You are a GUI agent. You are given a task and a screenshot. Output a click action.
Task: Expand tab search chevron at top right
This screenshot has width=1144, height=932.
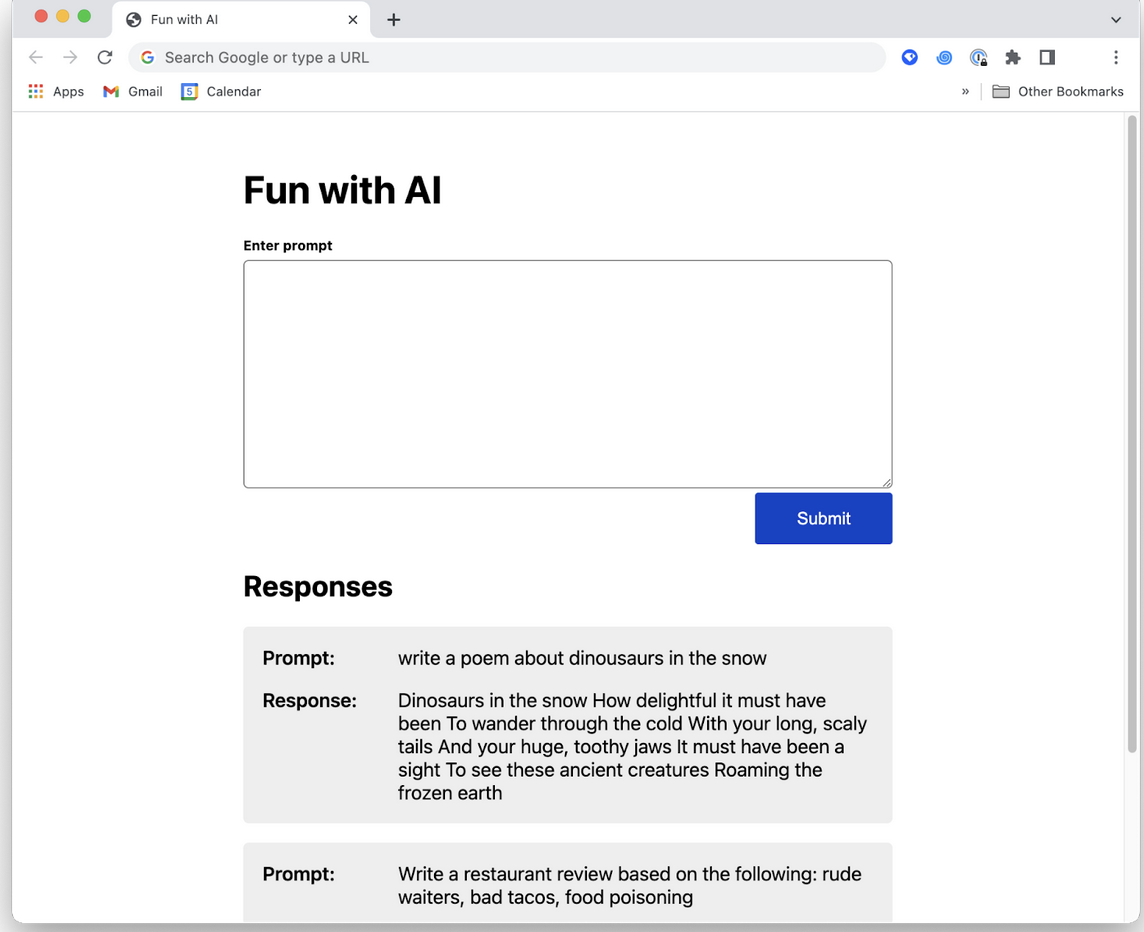point(1116,20)
